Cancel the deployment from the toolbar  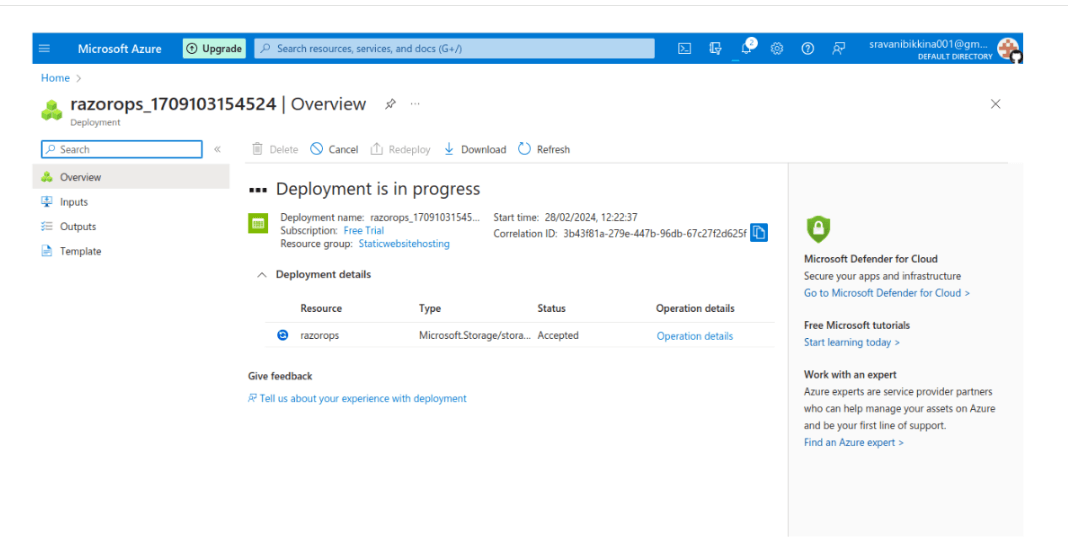(334, 149)
